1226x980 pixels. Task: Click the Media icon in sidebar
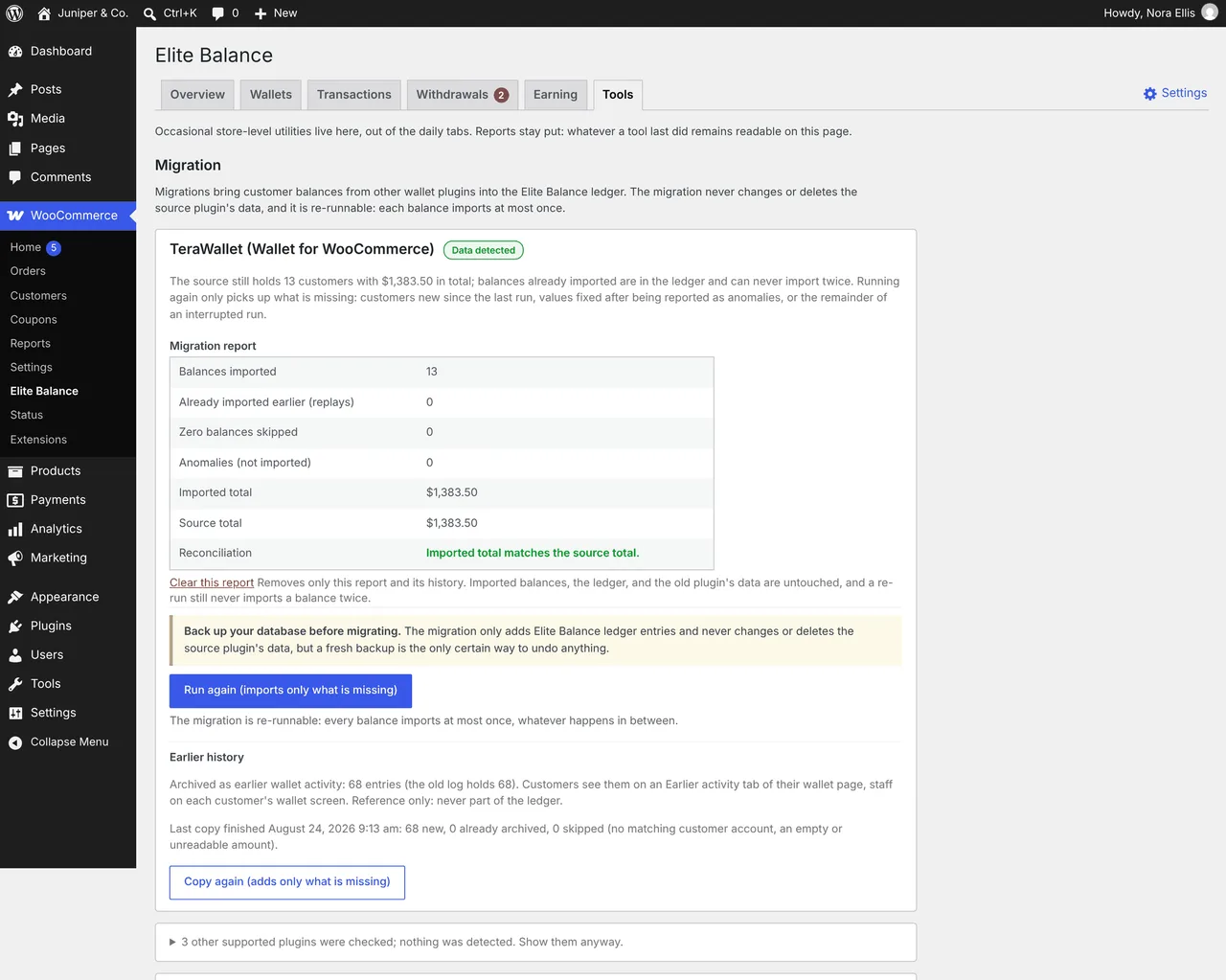(x=15, y=119)
